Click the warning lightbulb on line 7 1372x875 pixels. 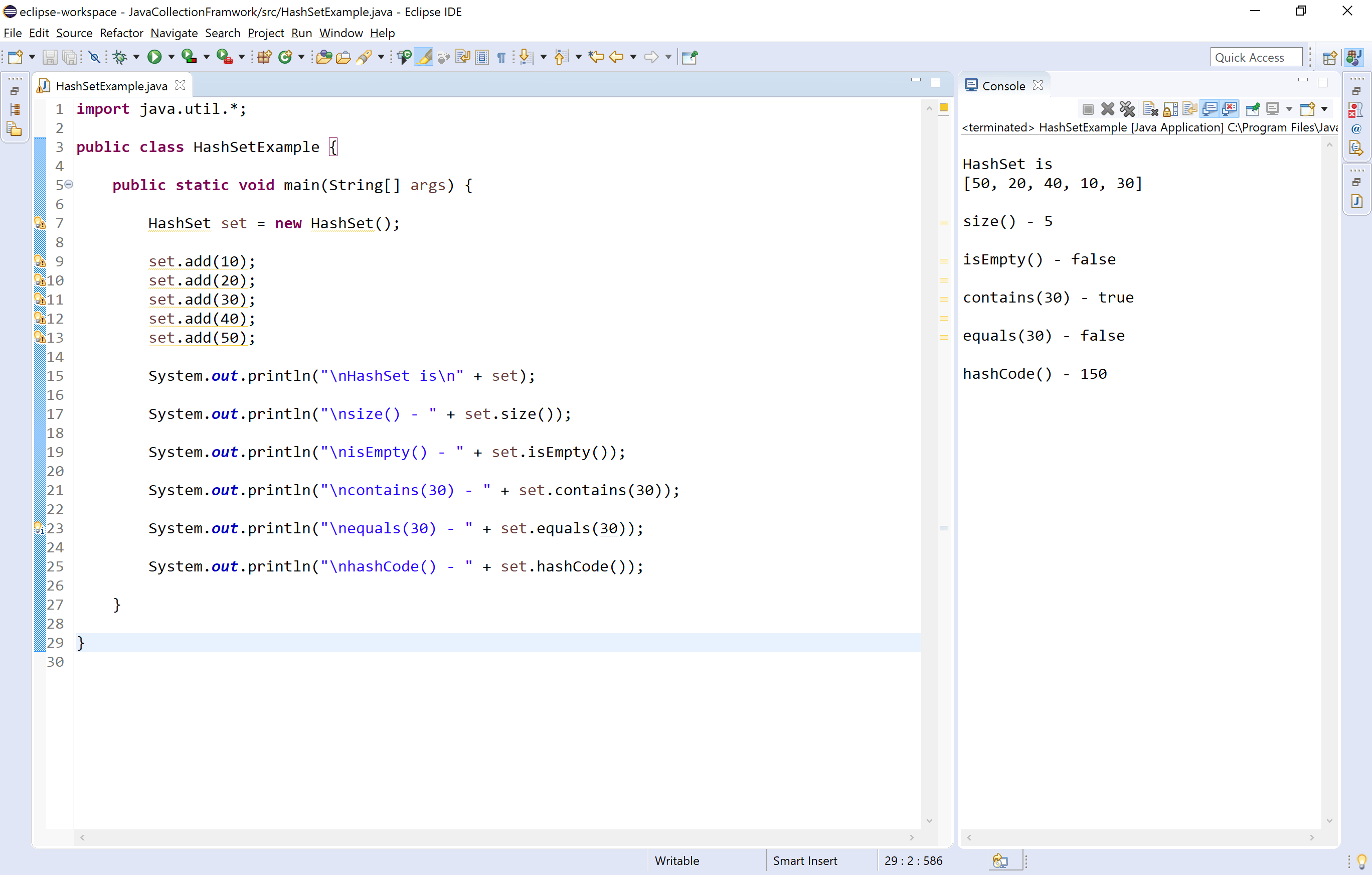40,223
